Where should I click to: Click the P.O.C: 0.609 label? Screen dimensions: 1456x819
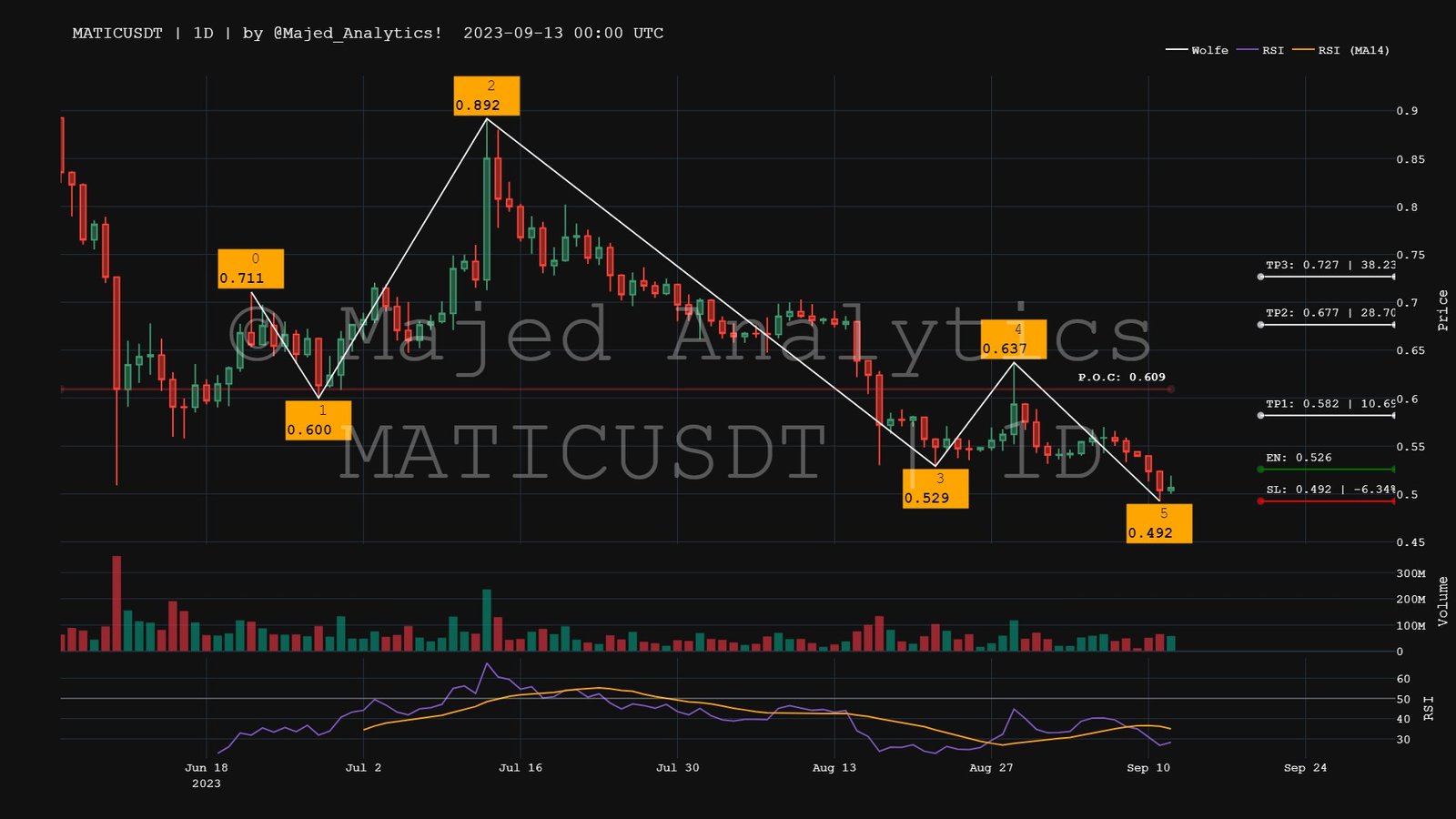1121,377
